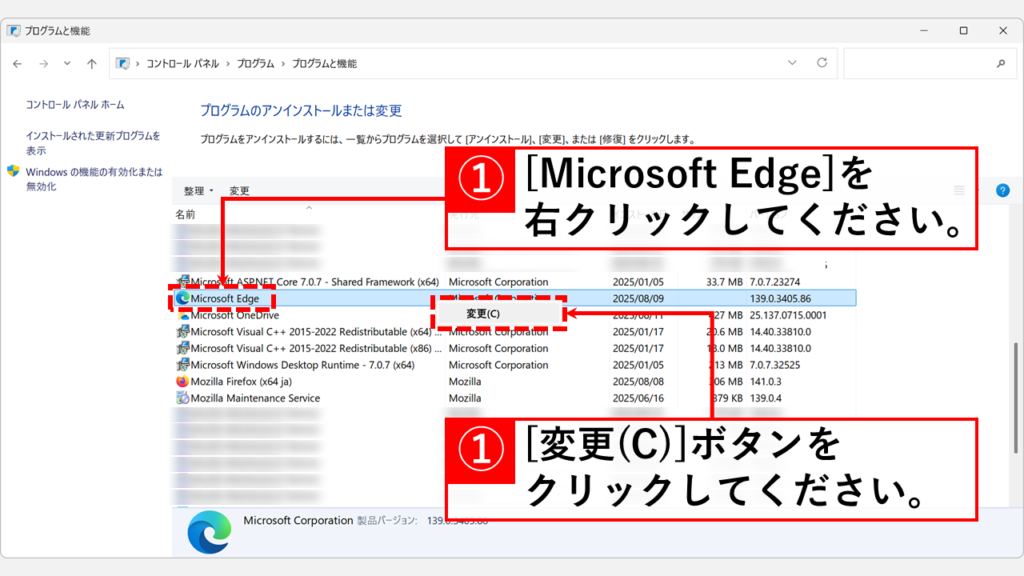Select Mozilla Maintenance Service entry
The width and height of the screenshot is (1024, 576).
tap(255, 398)
